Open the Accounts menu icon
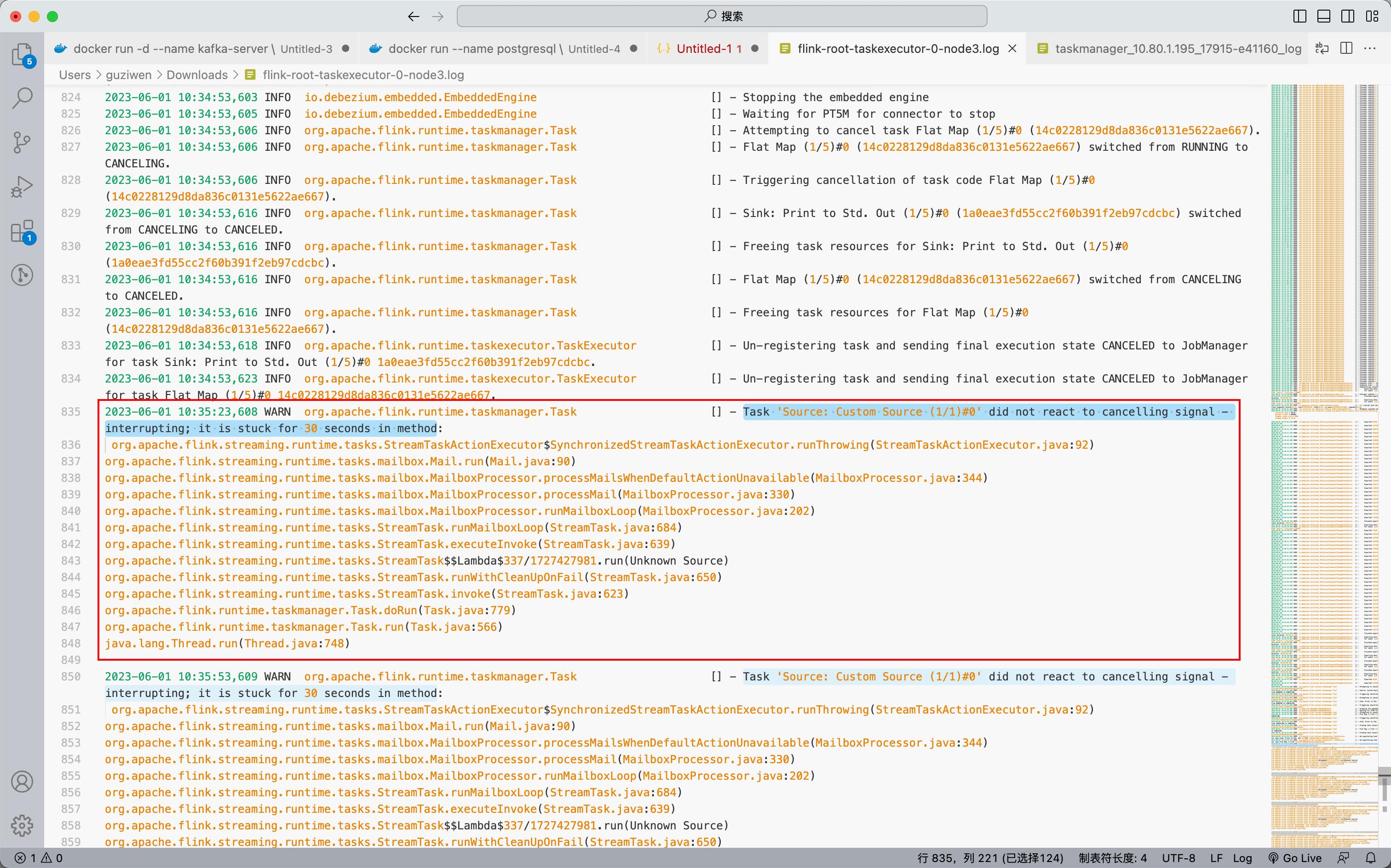 point(22,781)
